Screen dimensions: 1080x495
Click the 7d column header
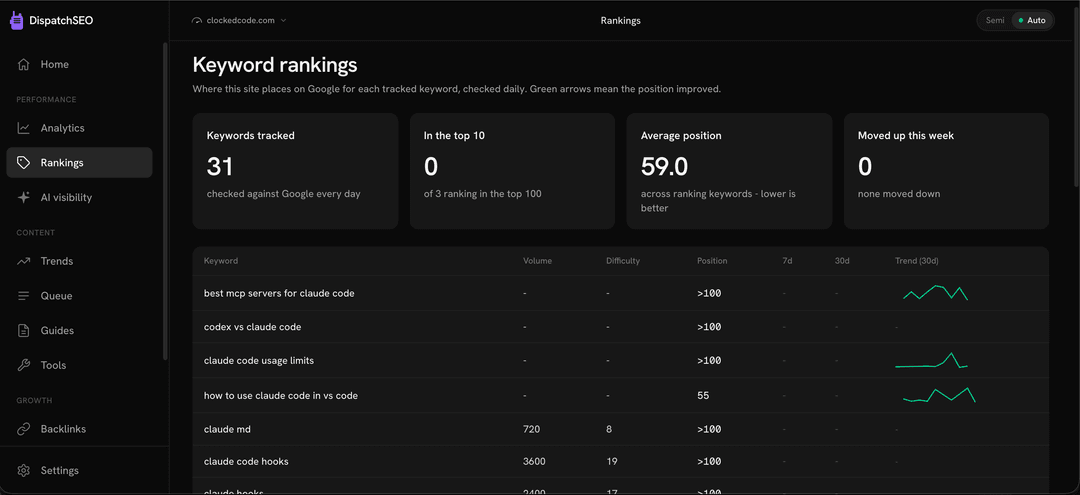click(x=787, y=262)
